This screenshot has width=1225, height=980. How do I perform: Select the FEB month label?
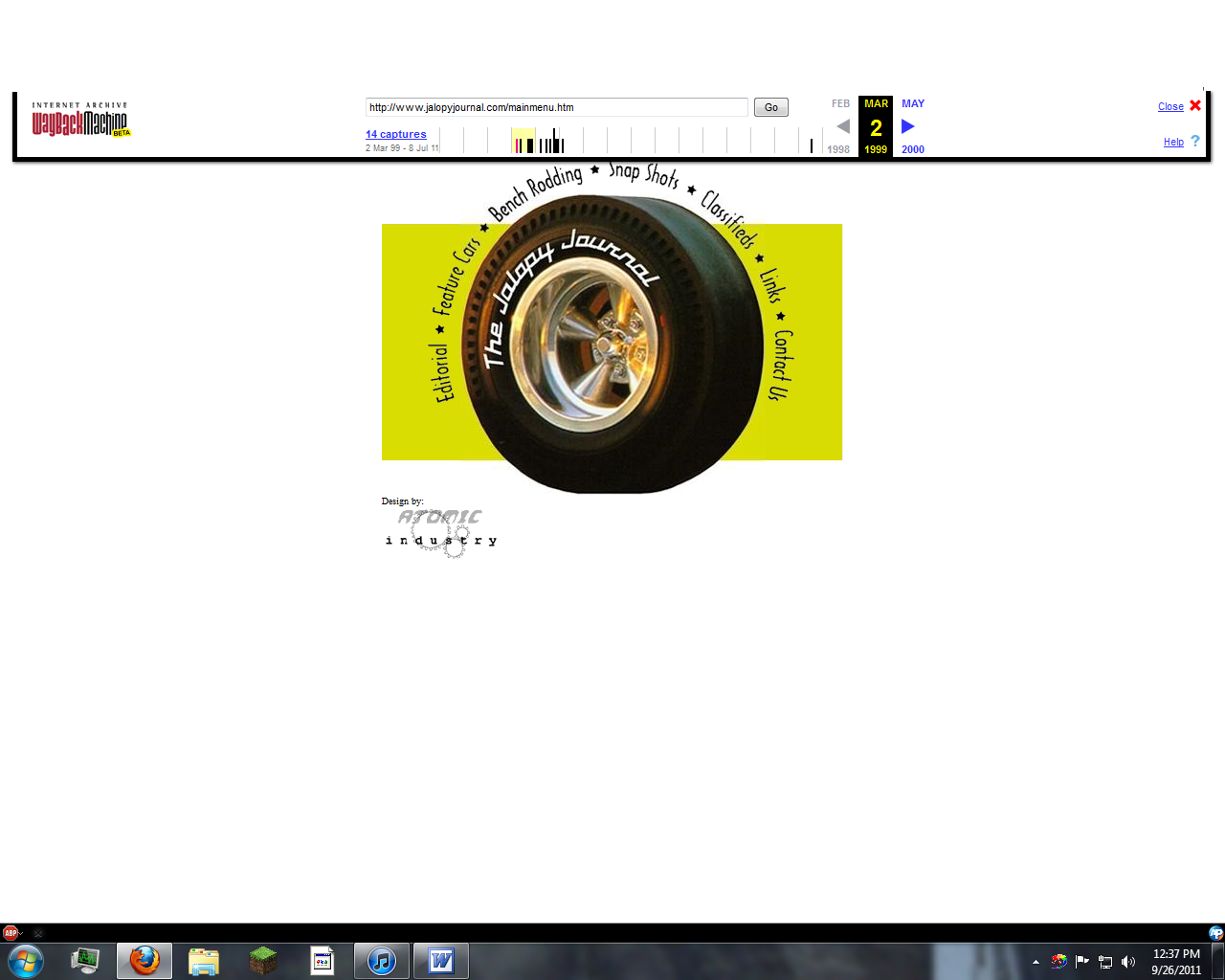pos(840,103)
